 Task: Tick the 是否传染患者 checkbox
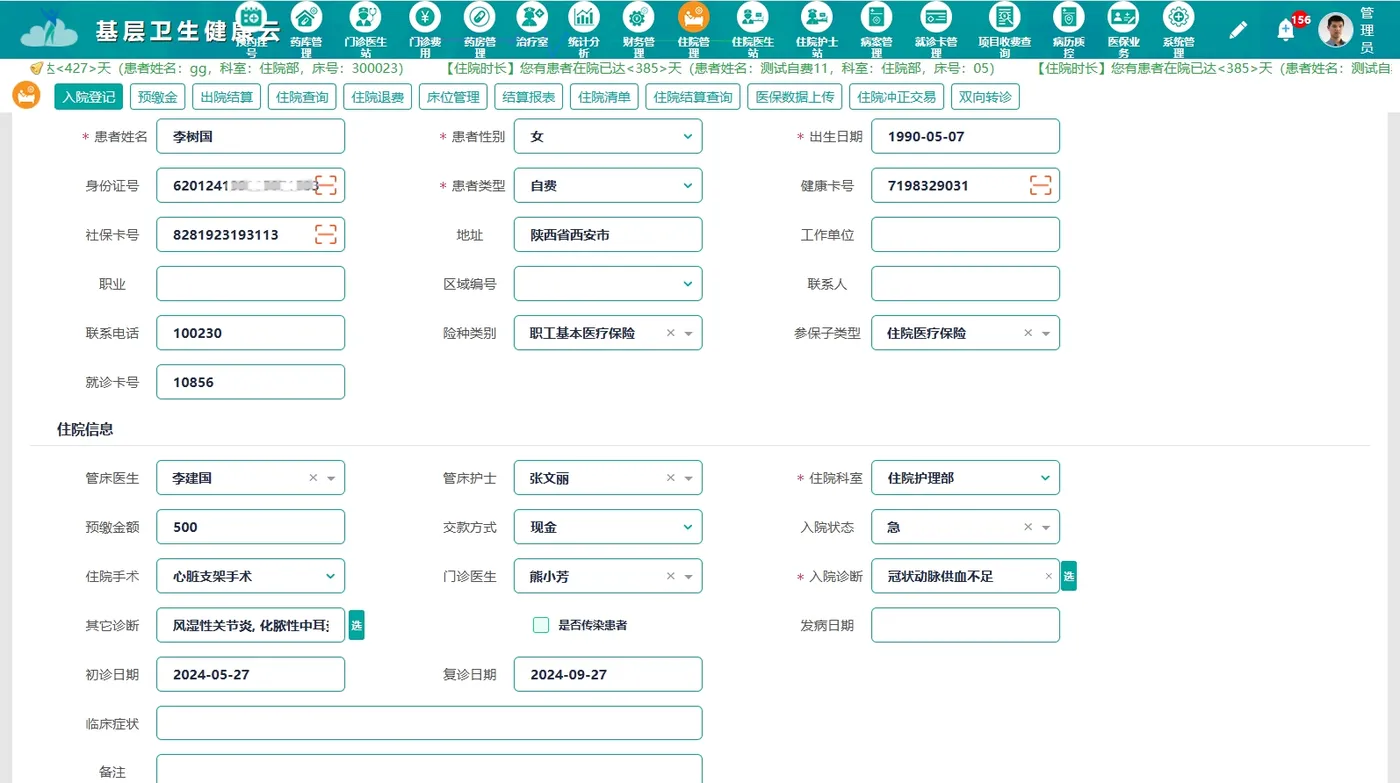tap(541, 625)
